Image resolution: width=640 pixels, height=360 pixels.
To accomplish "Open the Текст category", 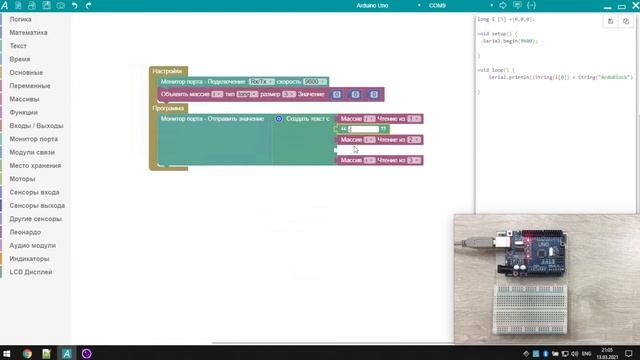I will [18, 46].
